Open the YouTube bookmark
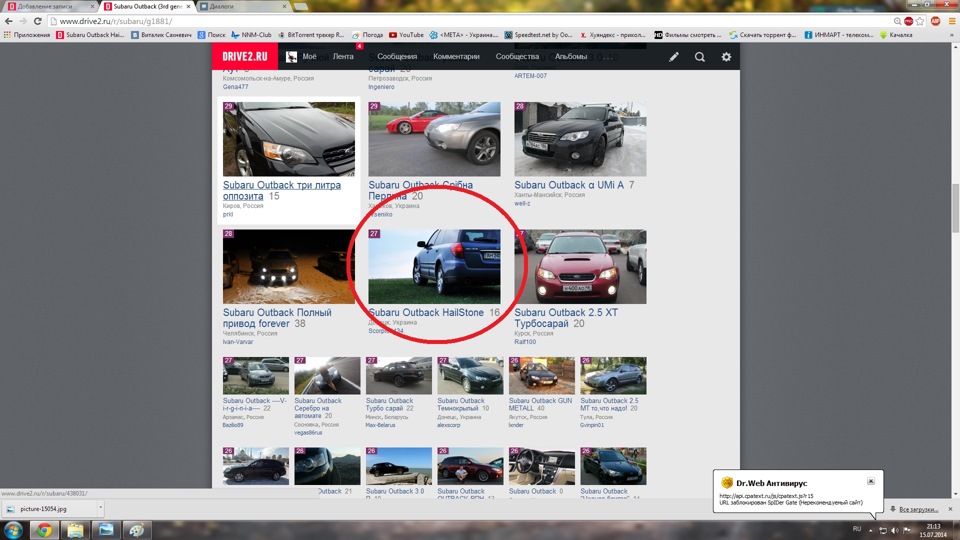 point(406,35)
